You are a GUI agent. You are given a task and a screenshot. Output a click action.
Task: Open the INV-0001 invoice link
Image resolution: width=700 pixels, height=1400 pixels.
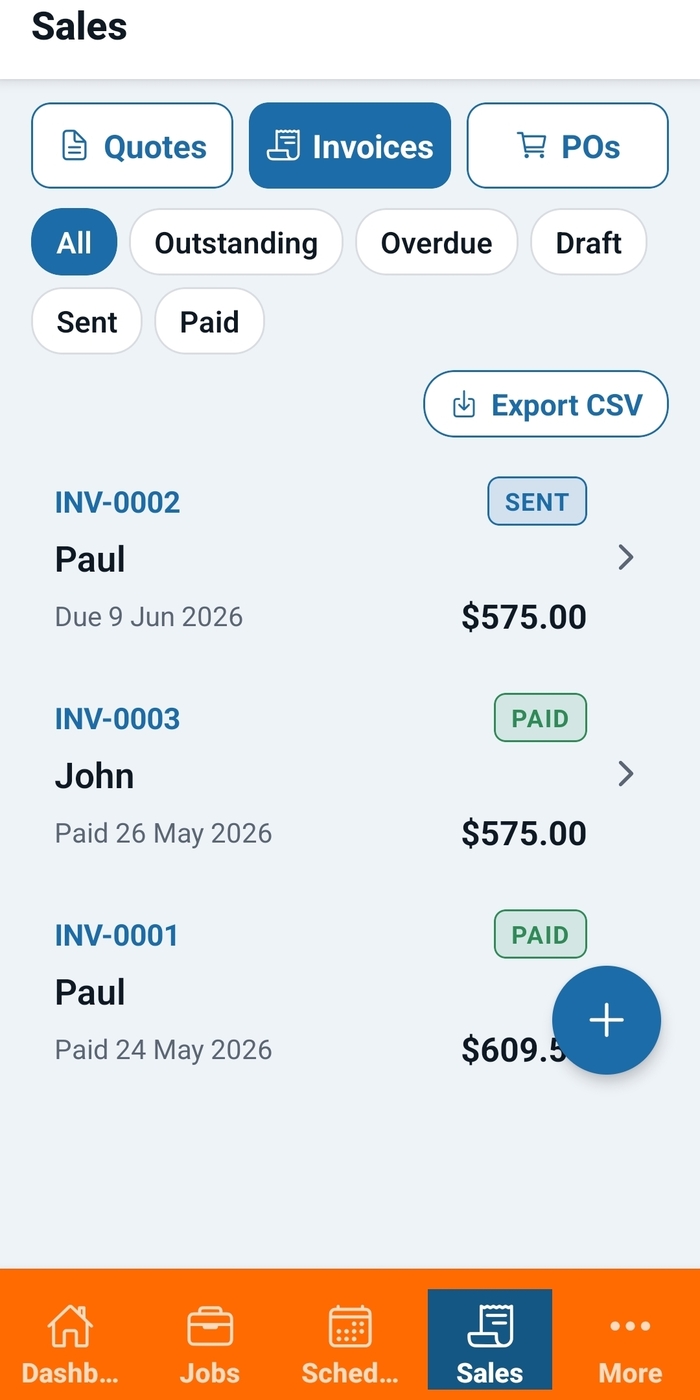point(117,935)
